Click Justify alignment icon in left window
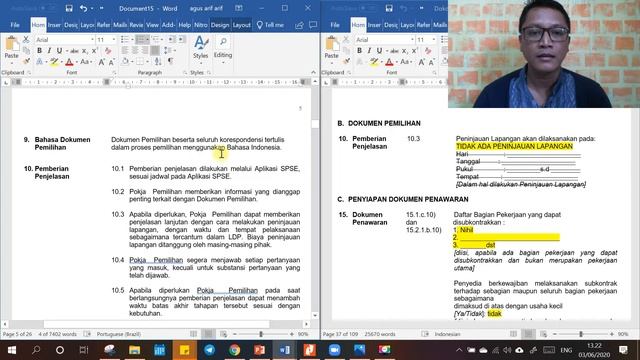The width and height of the screenshot is (640, 360). point(155,51)
